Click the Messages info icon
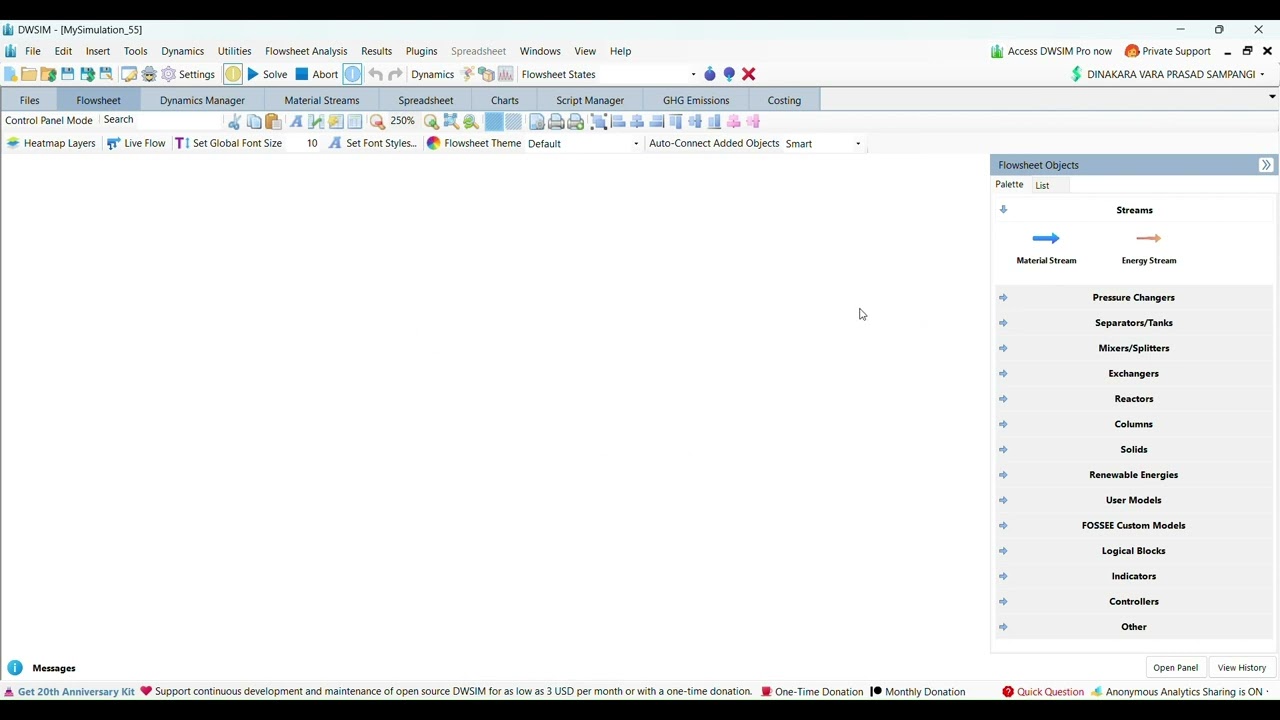The width and height of the screenshot is (1280, 720). 15,668
